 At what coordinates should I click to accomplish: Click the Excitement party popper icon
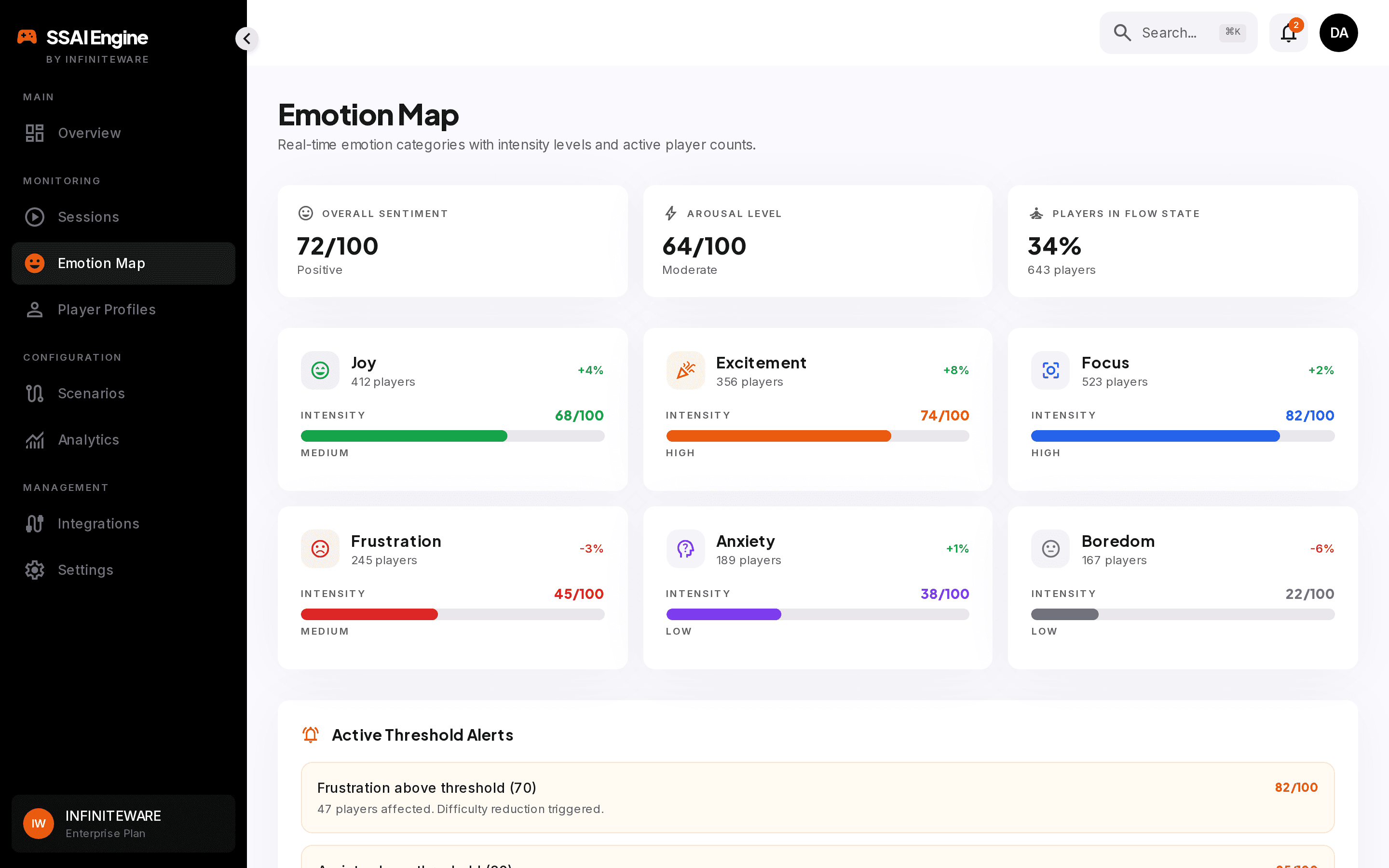click(x=685, y=370)
